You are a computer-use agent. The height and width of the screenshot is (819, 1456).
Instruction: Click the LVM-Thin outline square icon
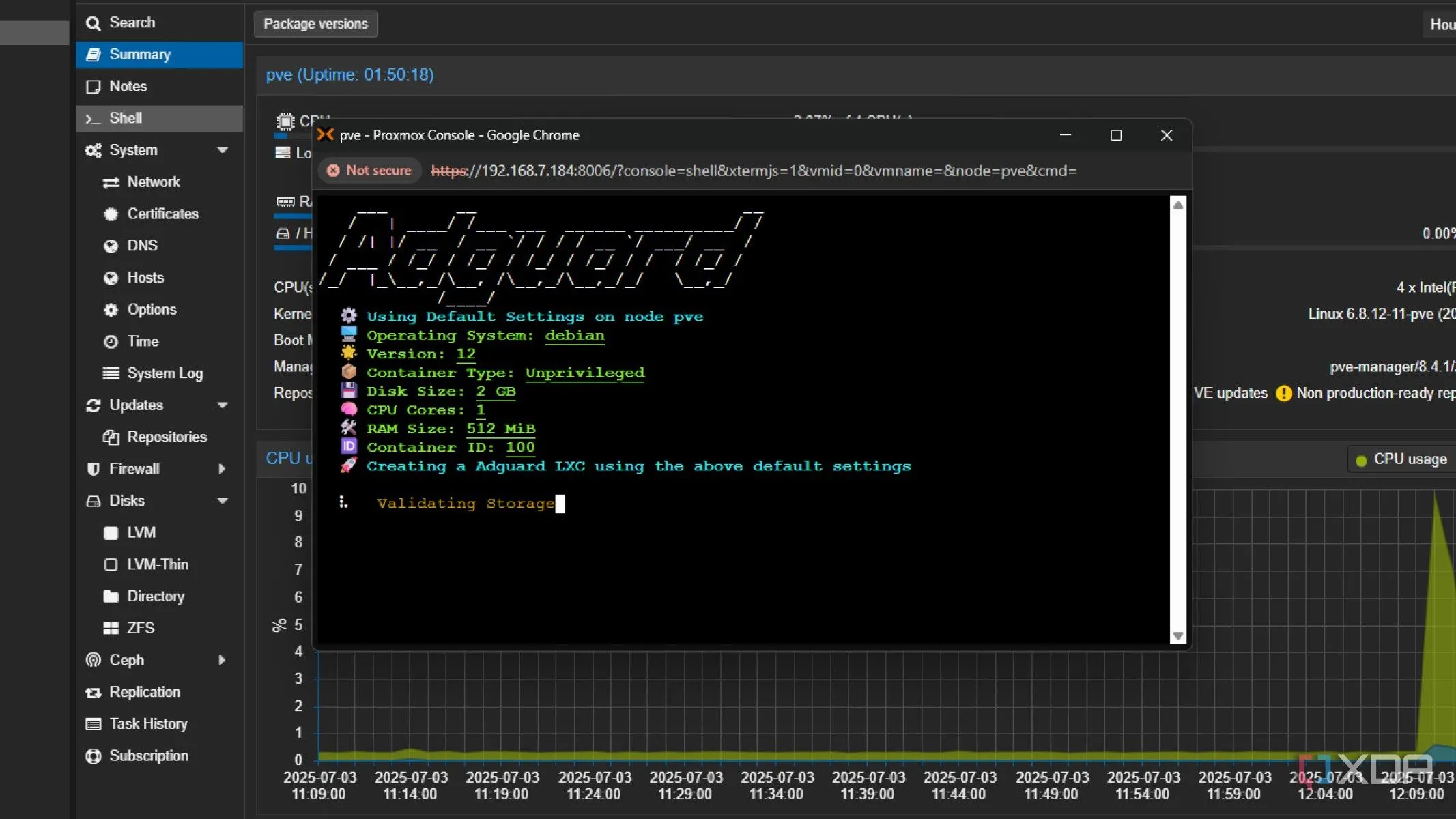click(111, 564)
